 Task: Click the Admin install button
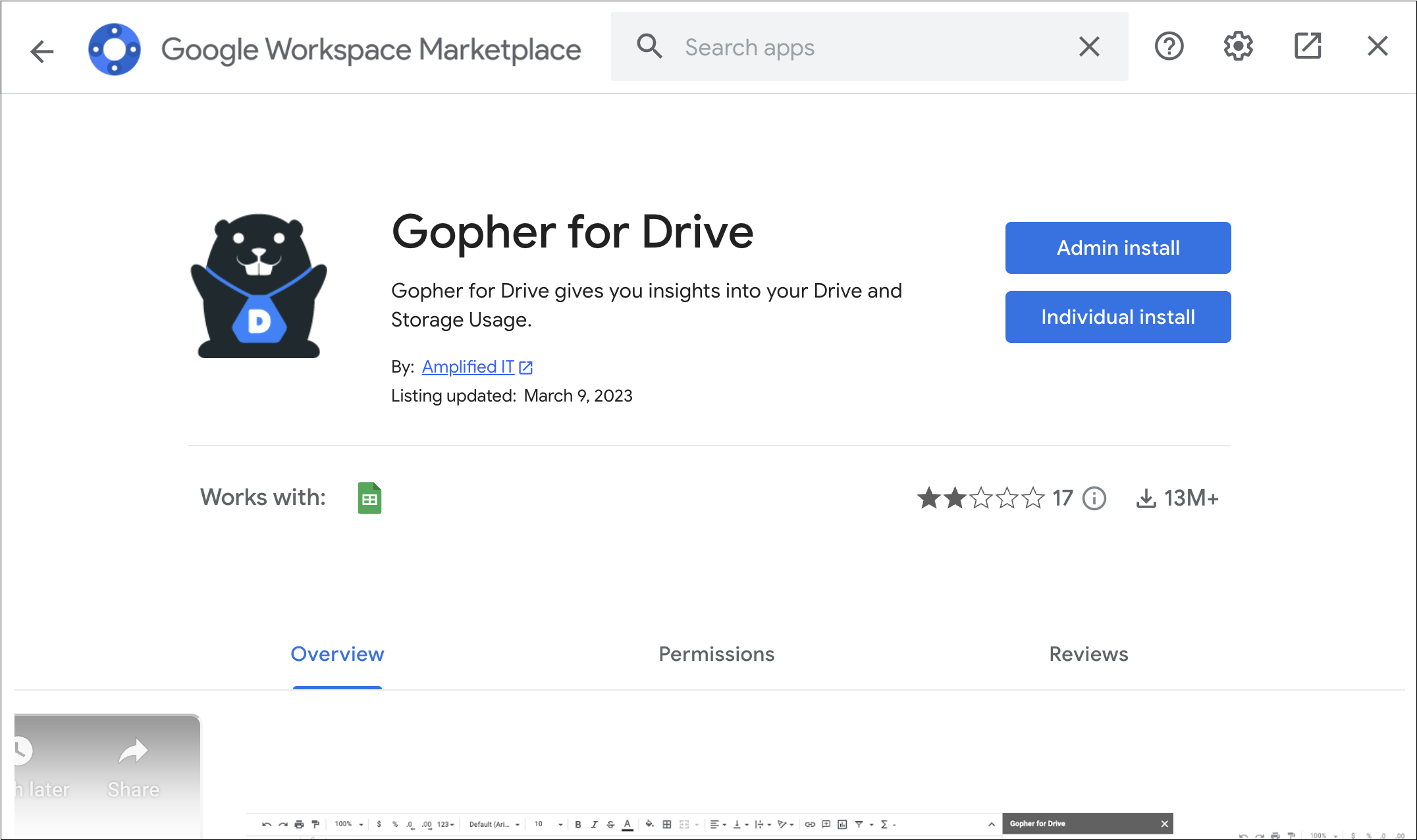pos(1117,248)
